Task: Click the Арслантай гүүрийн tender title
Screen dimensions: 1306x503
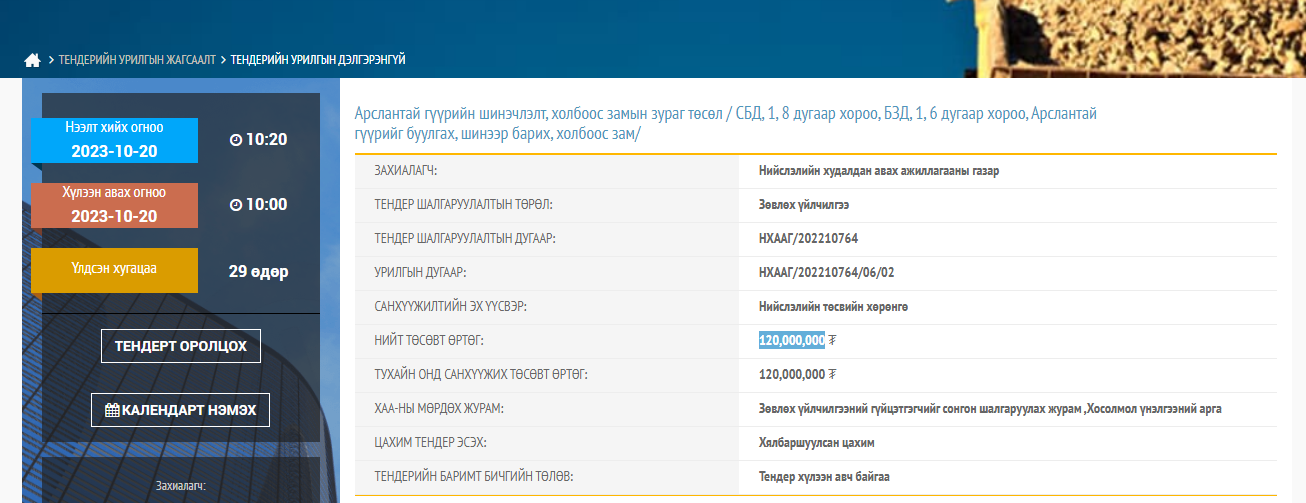Action: click(725, 124)
